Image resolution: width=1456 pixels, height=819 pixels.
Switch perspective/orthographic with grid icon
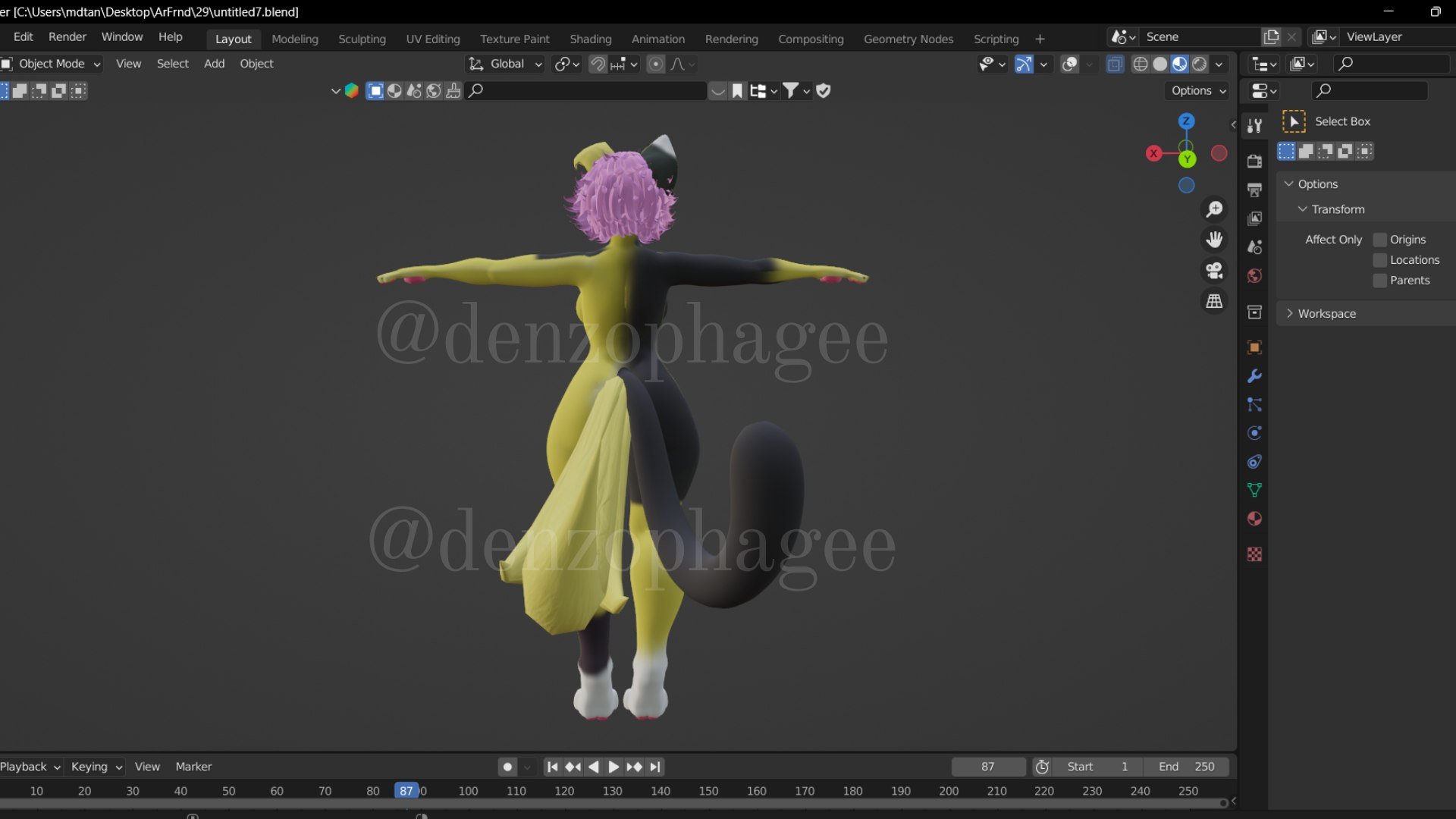tap(1214, 301)
